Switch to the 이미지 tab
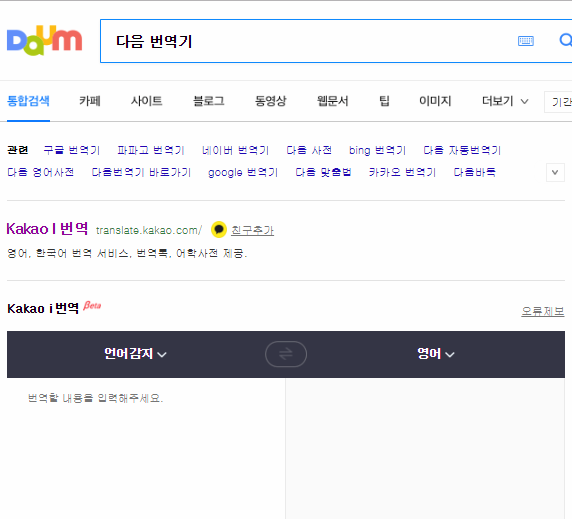This screenshot has height=519, width=572. click(435, 101)
